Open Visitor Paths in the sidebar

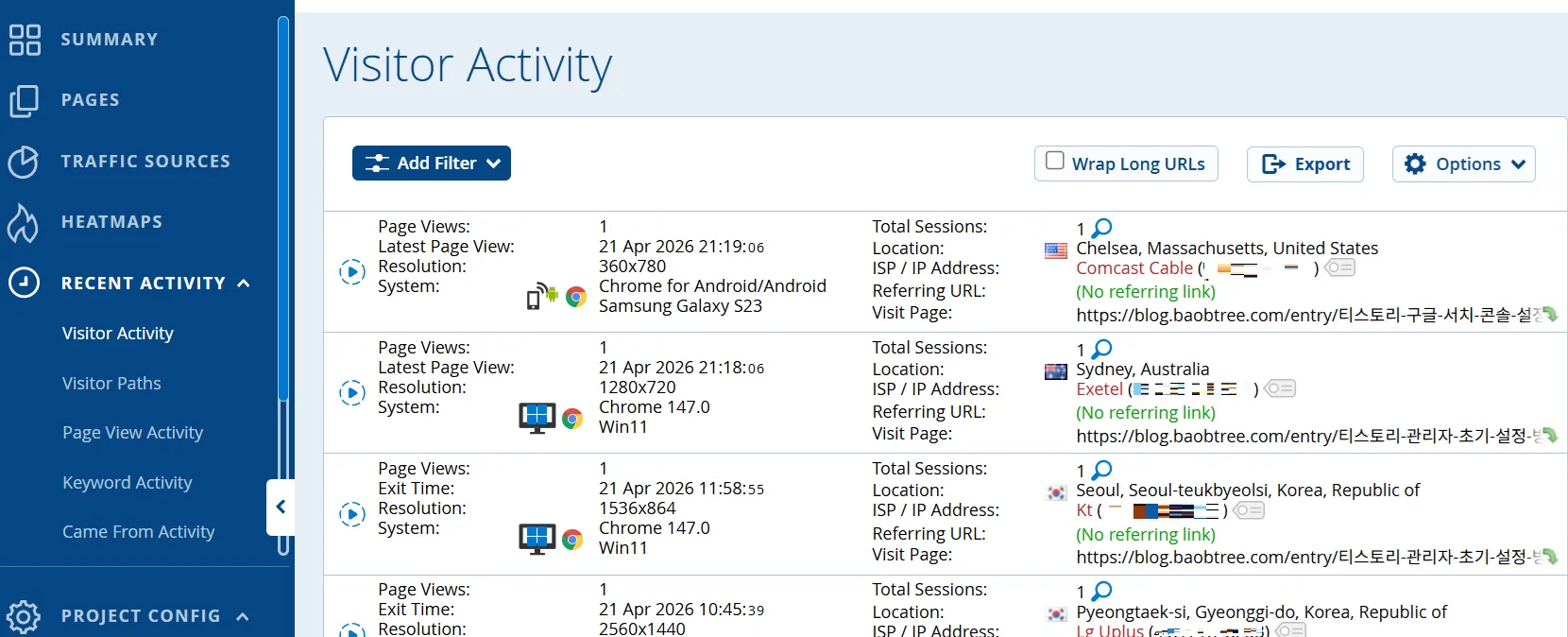pos(111,383)
